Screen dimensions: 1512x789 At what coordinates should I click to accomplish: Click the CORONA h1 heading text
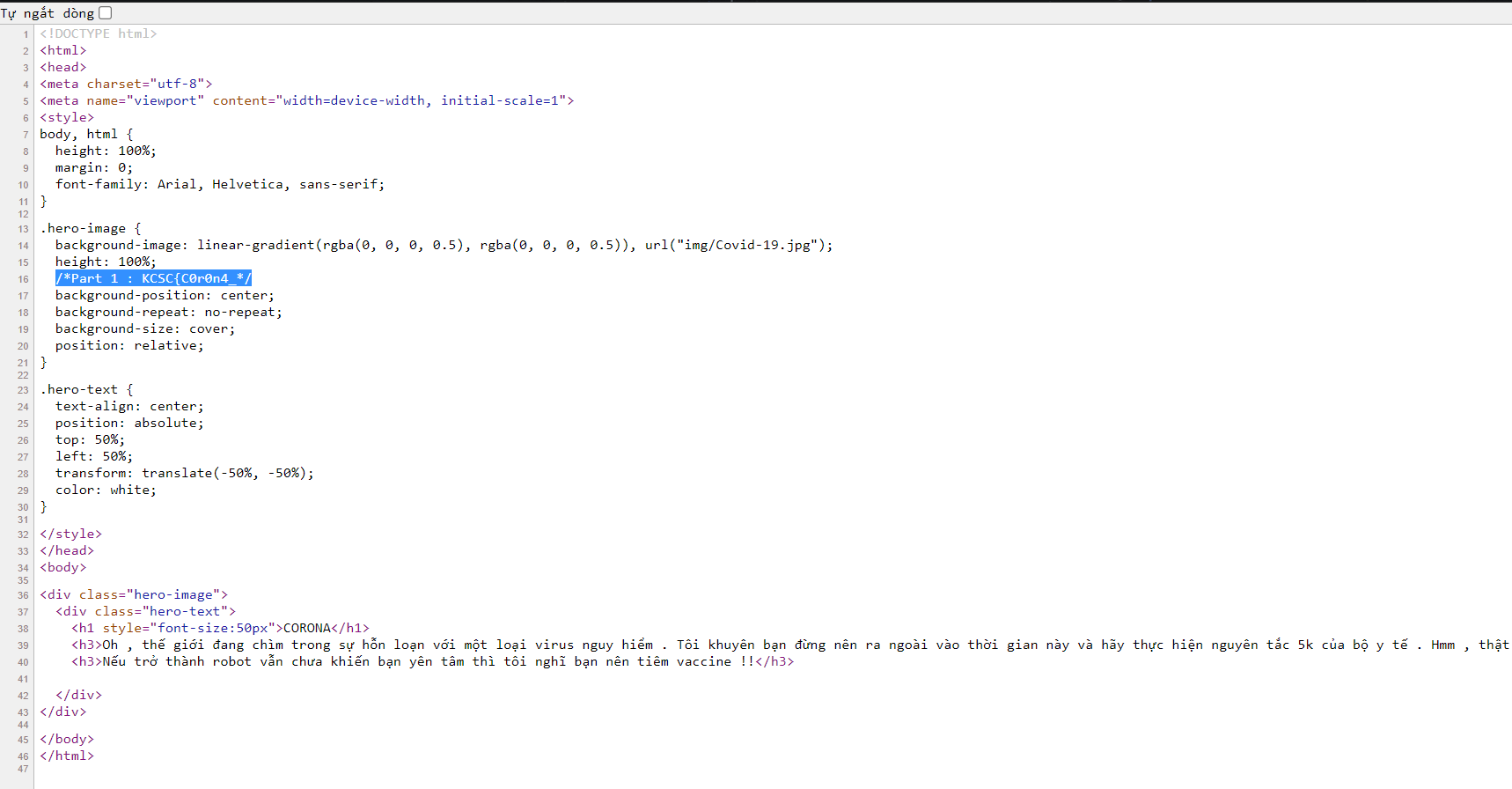coord(307,628)
